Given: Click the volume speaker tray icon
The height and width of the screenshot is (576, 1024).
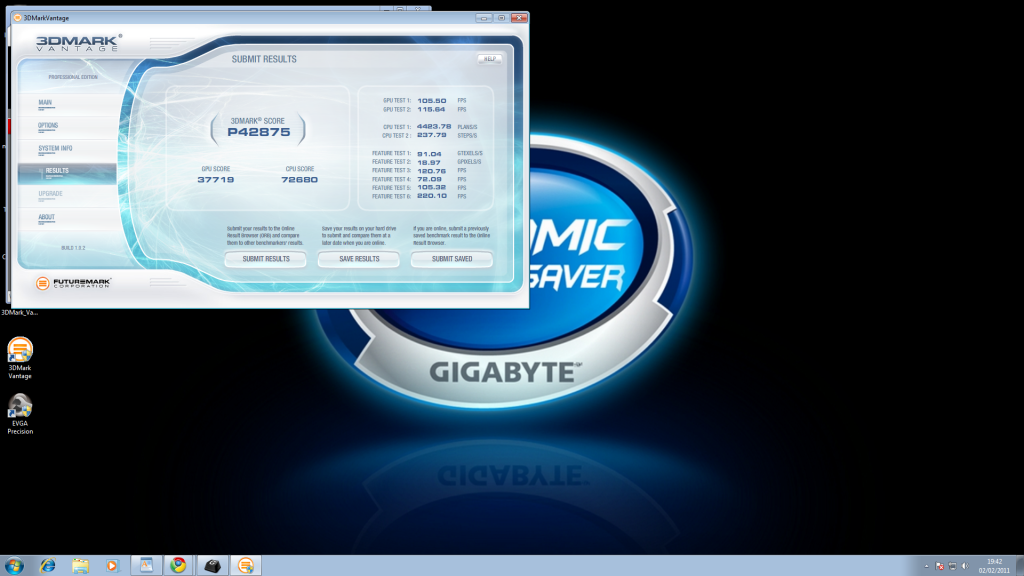Looking at the screenshot, I should [965, 565].
